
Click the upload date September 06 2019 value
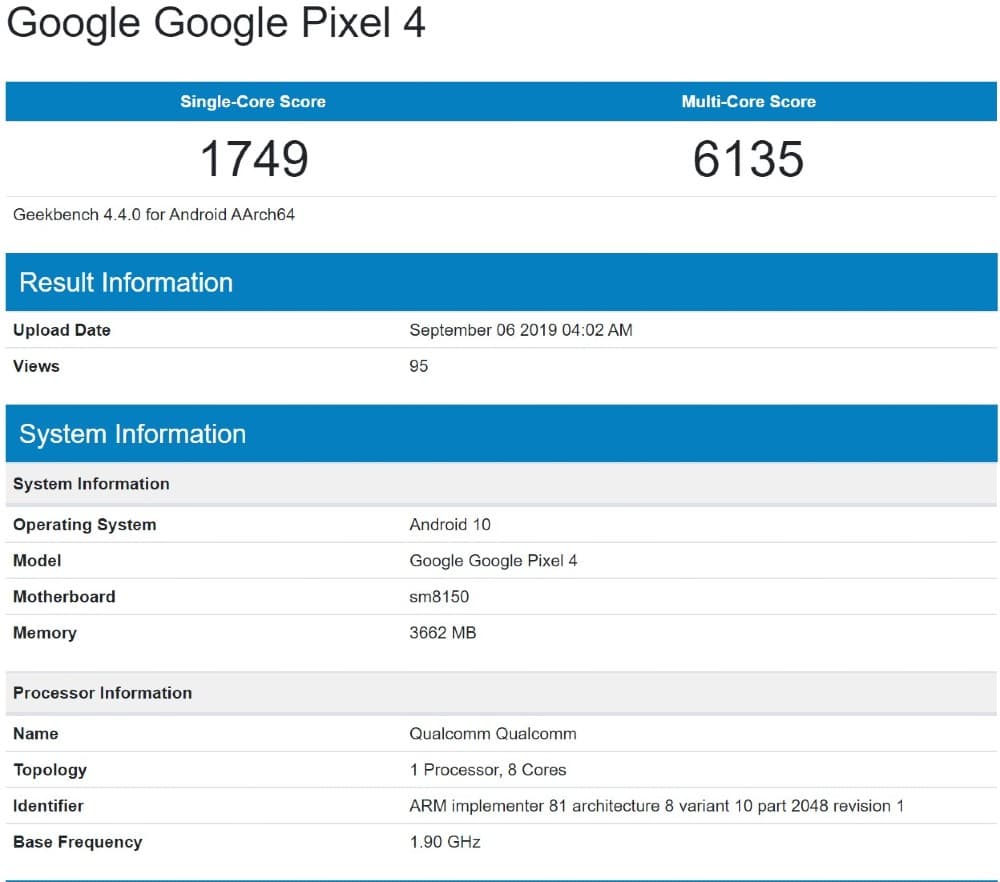(520, 330)
